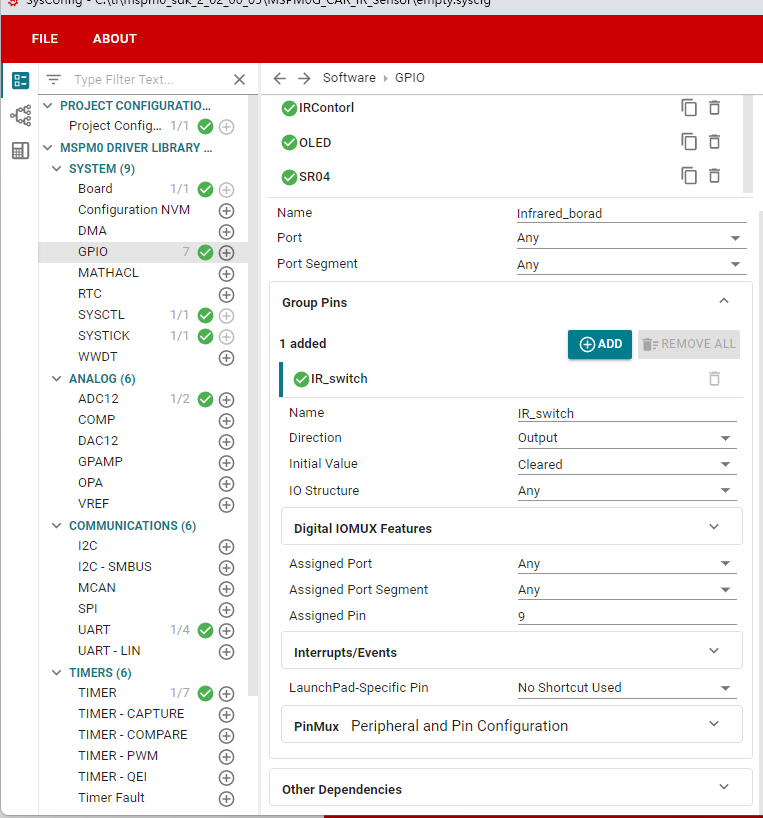Screen dimensions: 763x818
Task: Open the FILE menu
Action: click(x=45, y=39)
